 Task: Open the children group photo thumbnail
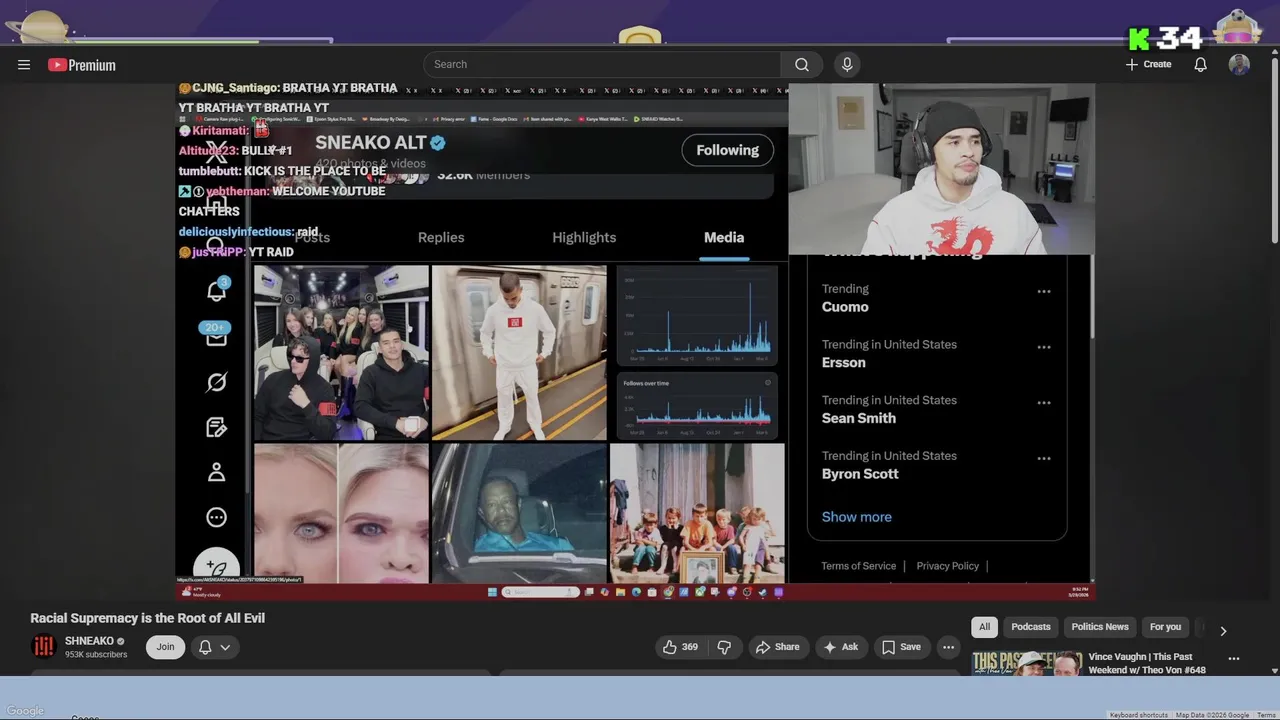coord(697,513)
